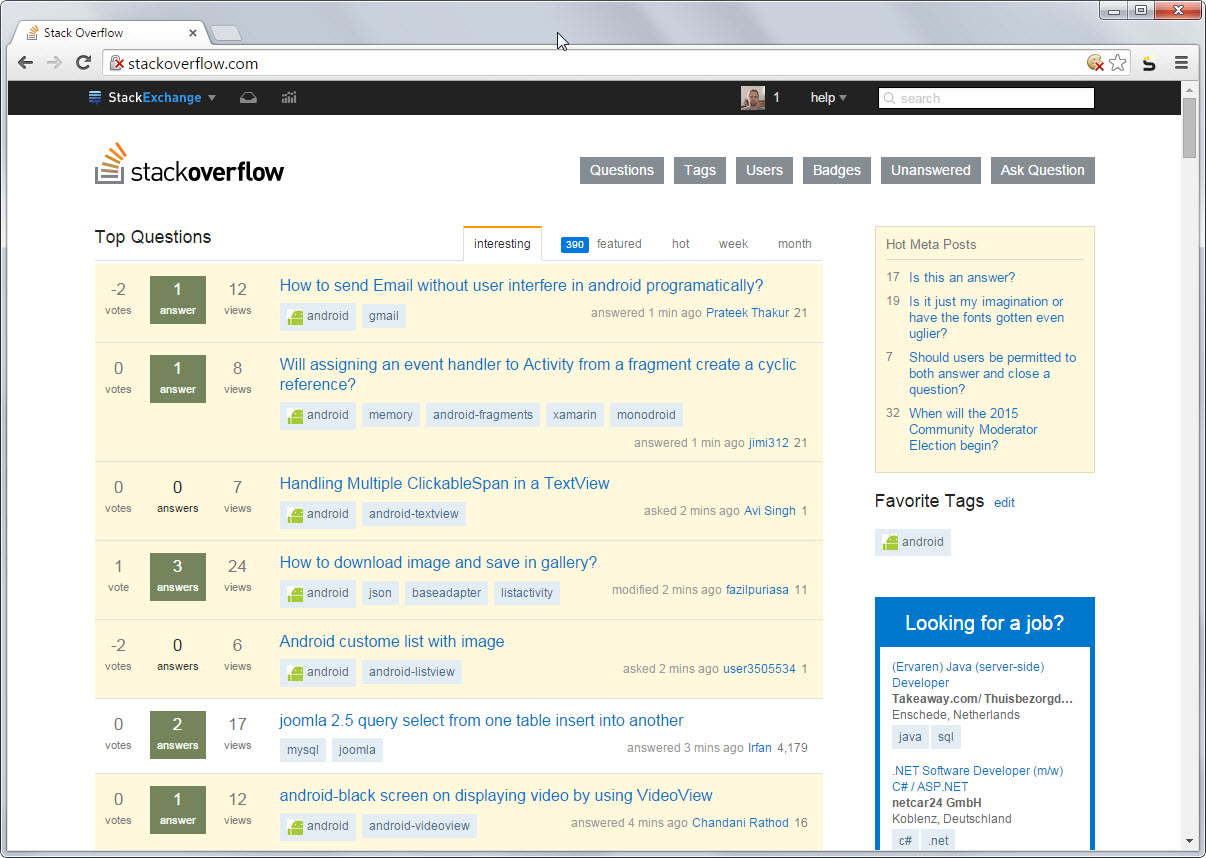Click the mysql tag
The height and width of the screenshot is (858, 1206).
click(302, 750)
